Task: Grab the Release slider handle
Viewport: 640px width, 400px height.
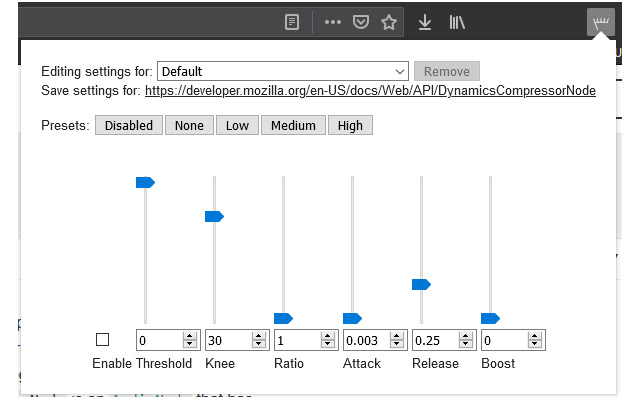Action: 421,284
